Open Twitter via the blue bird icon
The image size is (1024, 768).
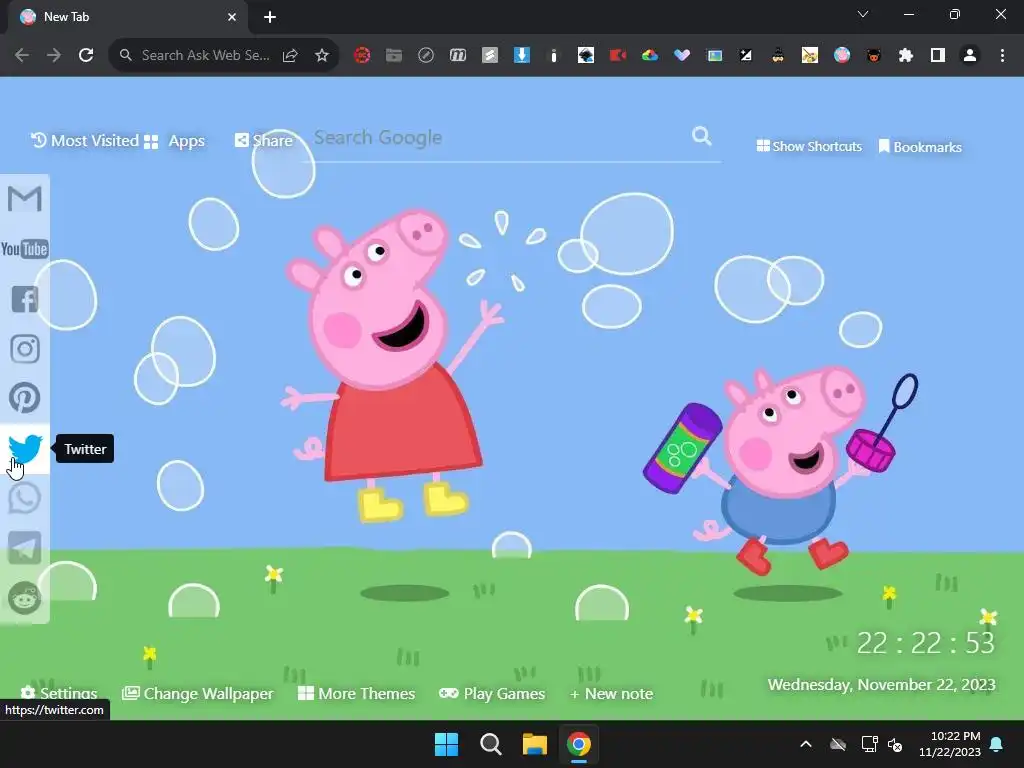pos(25,448)
